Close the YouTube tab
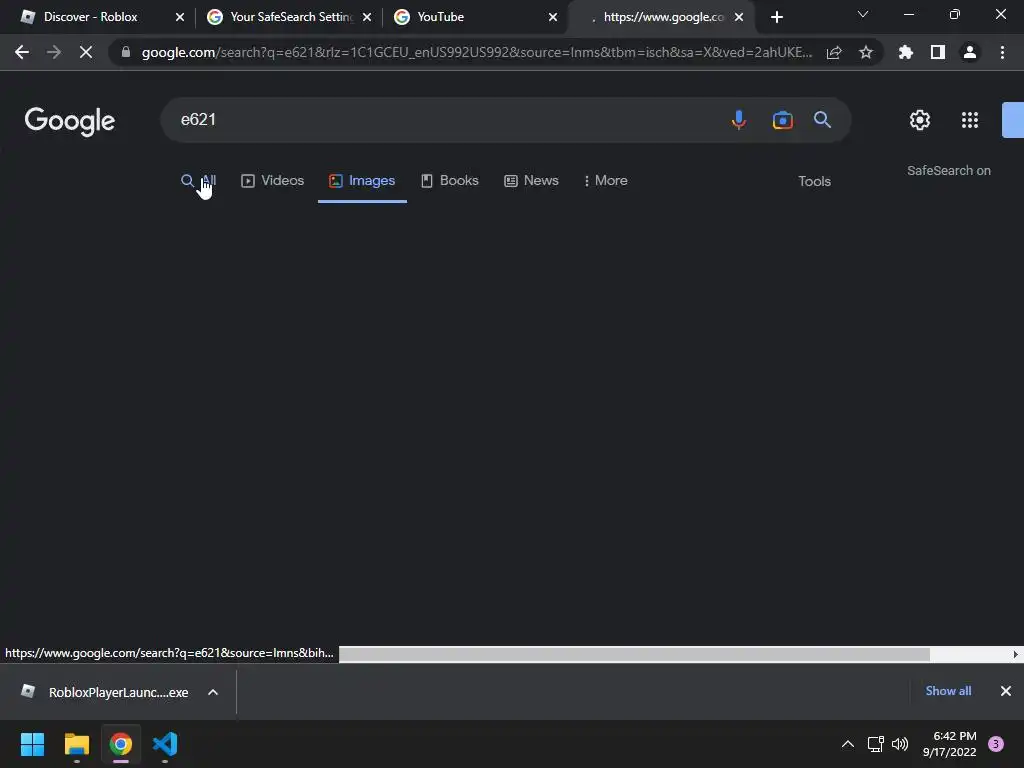Viewport: 1024px width, 768px height. (553, 17)
